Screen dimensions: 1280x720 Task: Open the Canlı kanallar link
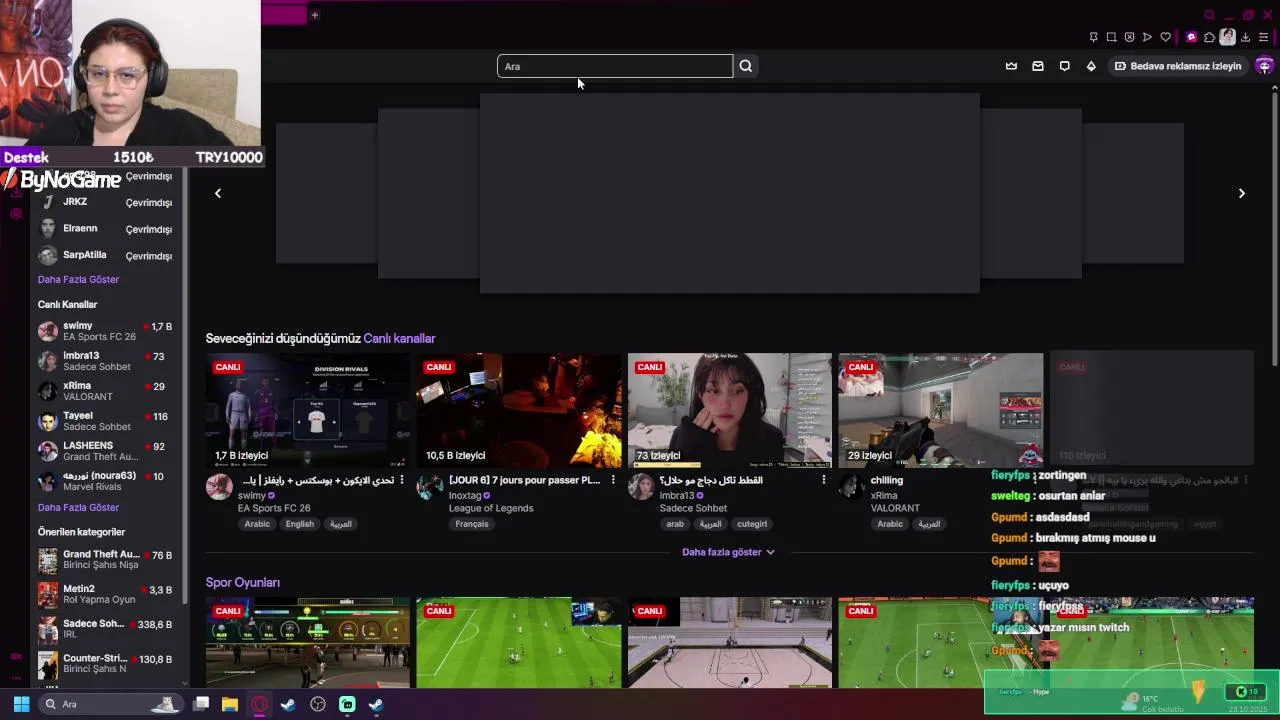(x=399, y=338)
